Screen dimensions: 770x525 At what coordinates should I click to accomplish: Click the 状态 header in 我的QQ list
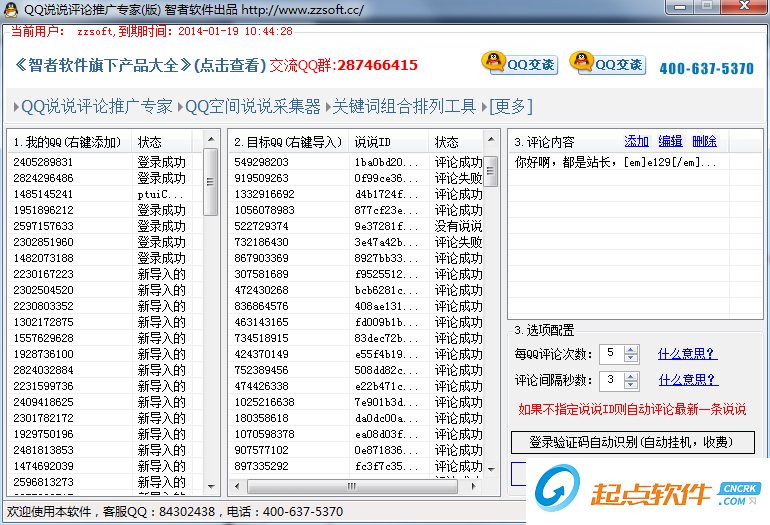pyautogui.click(x=161, y=142)
